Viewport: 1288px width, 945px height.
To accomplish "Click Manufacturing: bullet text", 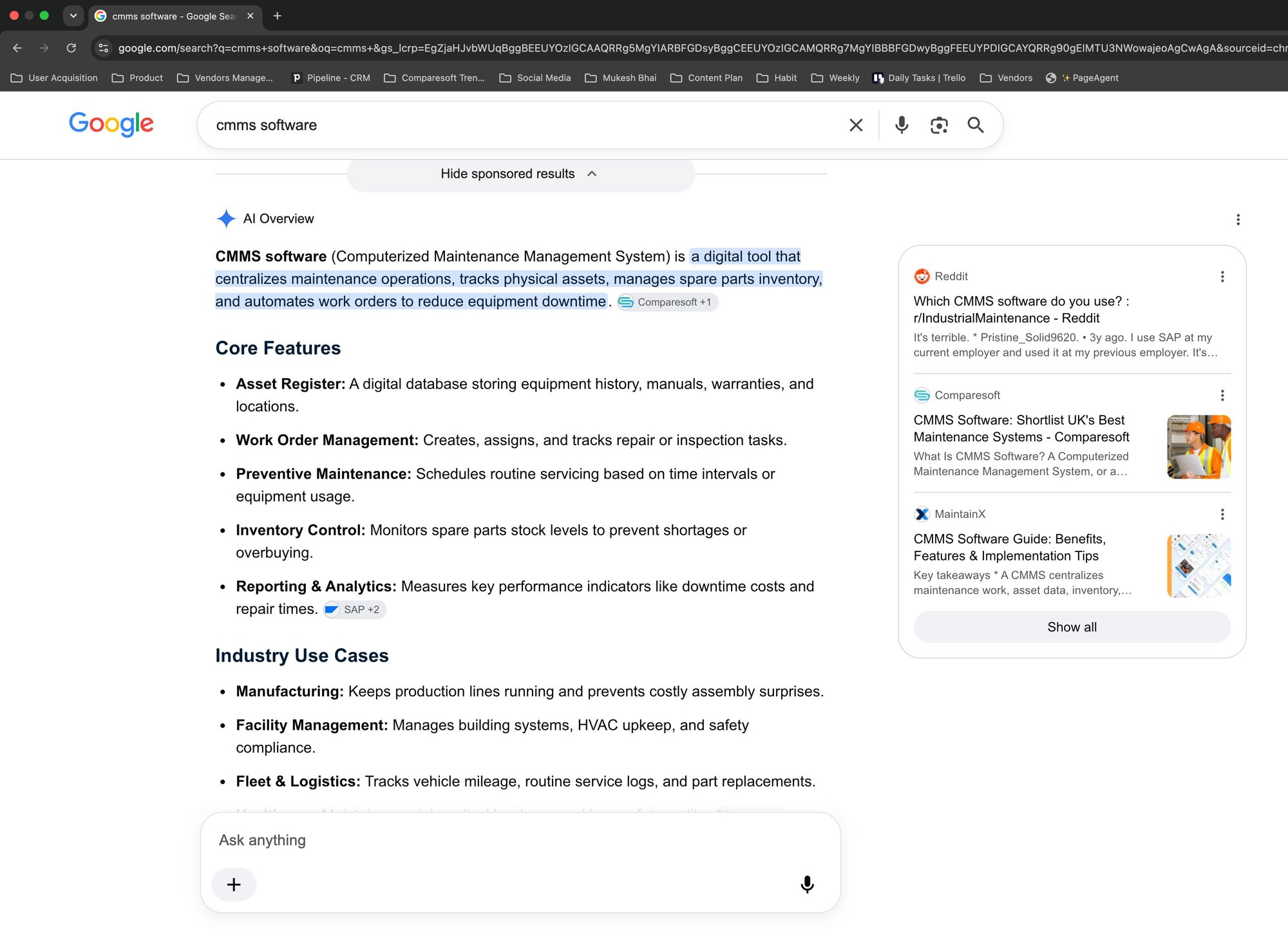I will pyautogui.click(x=290, y=691).
